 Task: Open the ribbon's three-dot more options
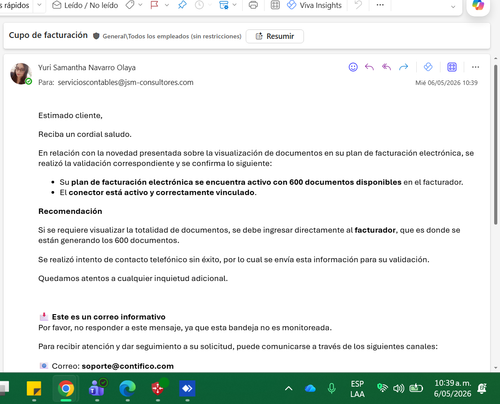(x=380, y=5)
